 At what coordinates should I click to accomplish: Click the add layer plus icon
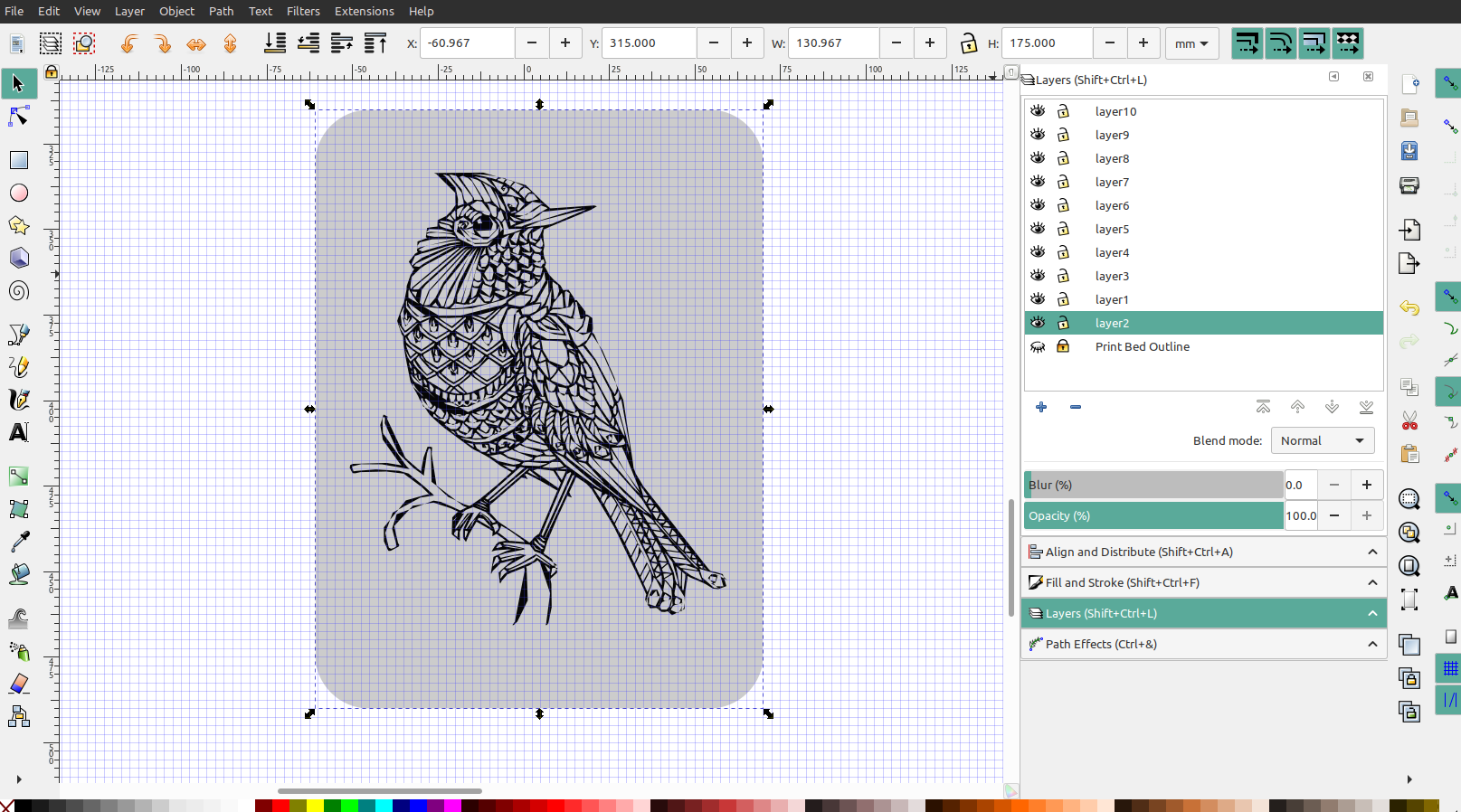tap(1041, 408)
